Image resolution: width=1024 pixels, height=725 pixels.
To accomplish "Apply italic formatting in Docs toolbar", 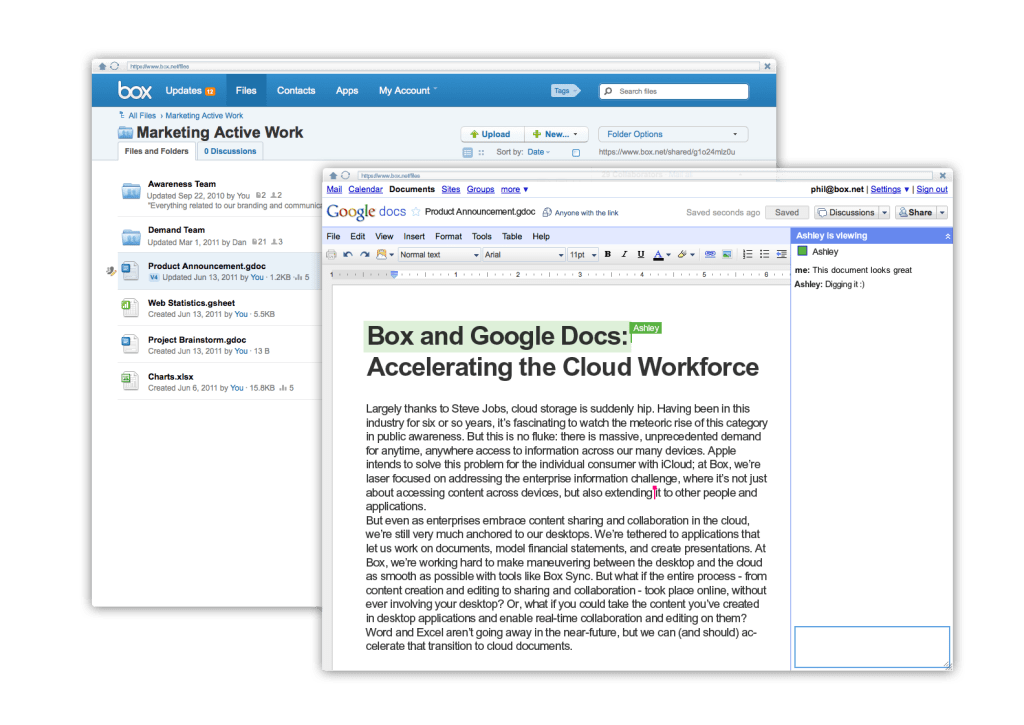I will click(624, 254).
